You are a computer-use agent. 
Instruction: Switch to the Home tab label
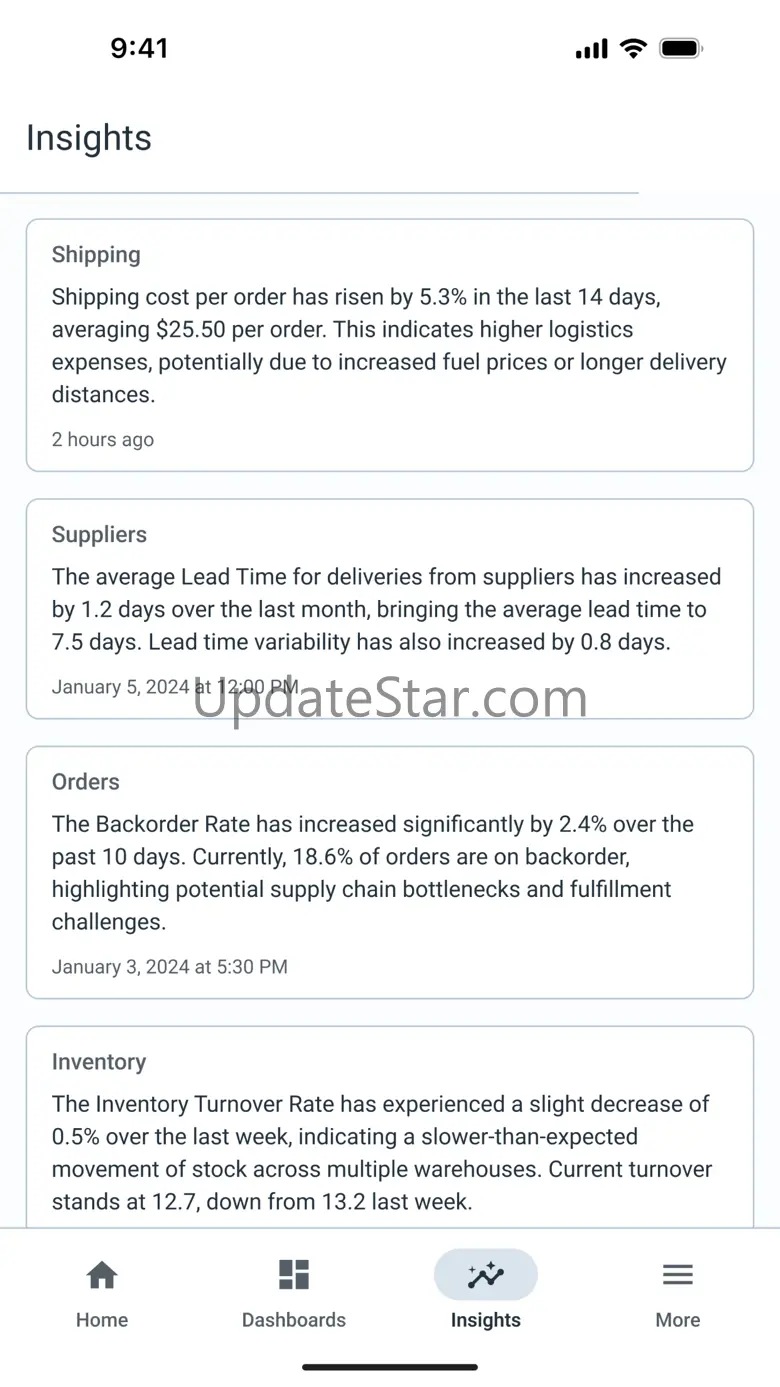102,1320
